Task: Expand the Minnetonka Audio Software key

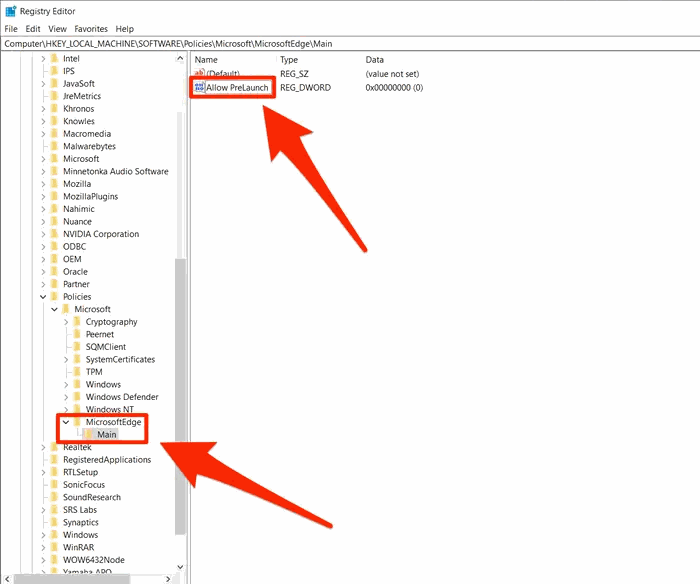Action: 43,171
